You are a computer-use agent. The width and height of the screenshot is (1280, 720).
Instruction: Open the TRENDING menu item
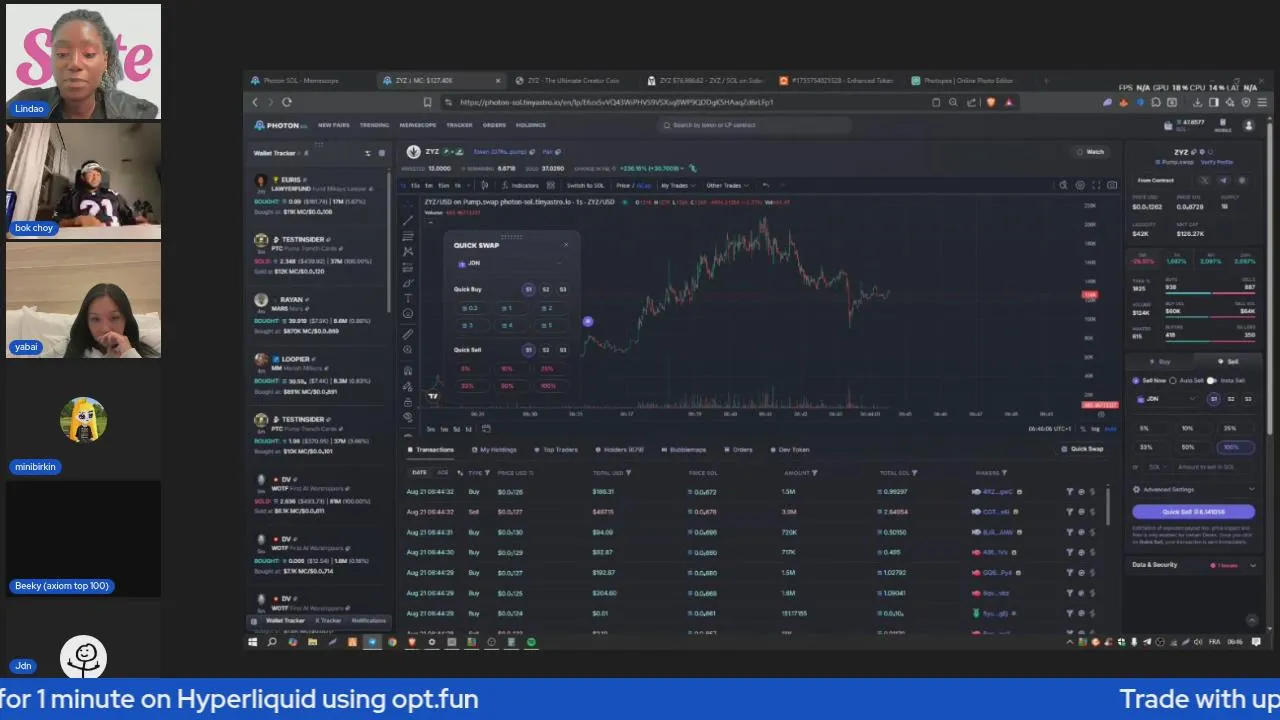point(374,125)
